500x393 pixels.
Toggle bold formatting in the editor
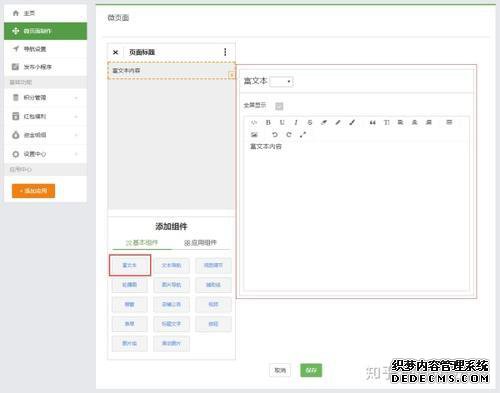268,122
